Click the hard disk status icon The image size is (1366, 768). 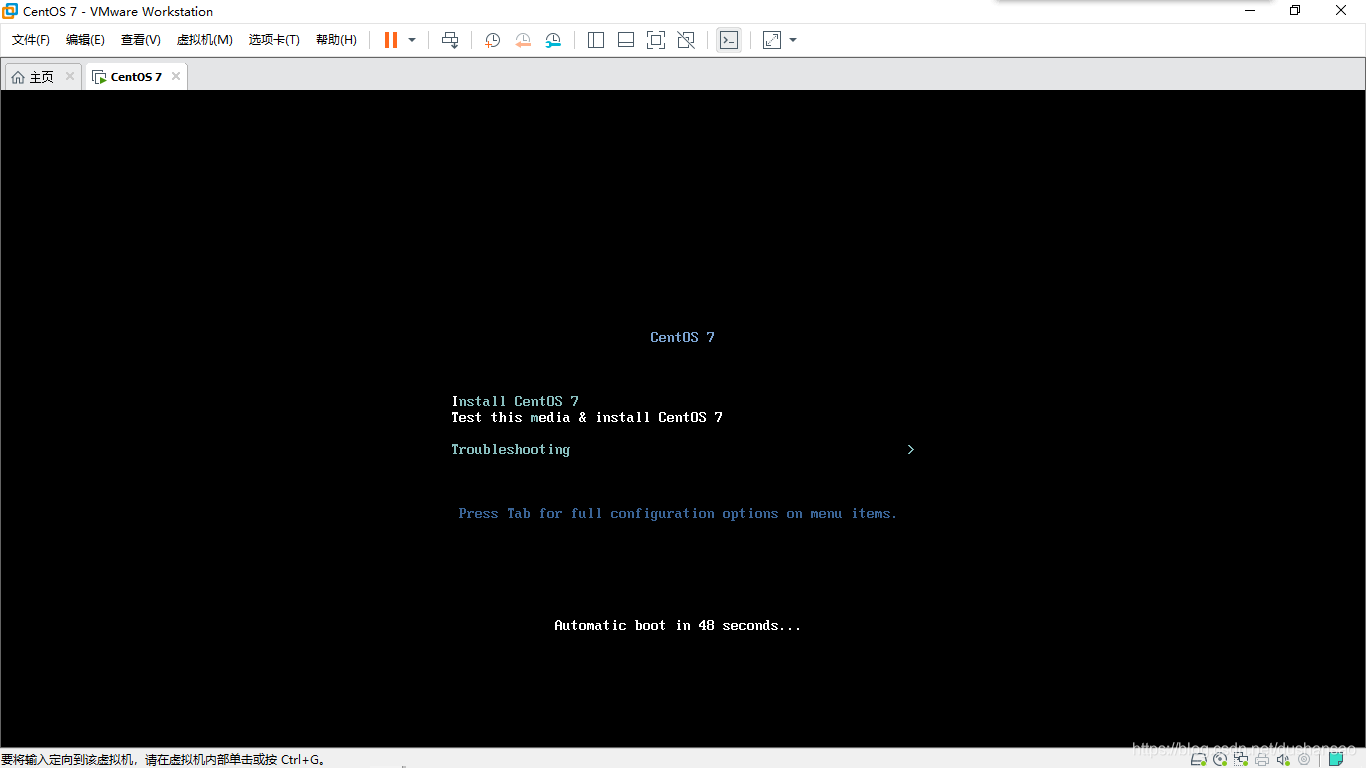tap(1198, 759)
